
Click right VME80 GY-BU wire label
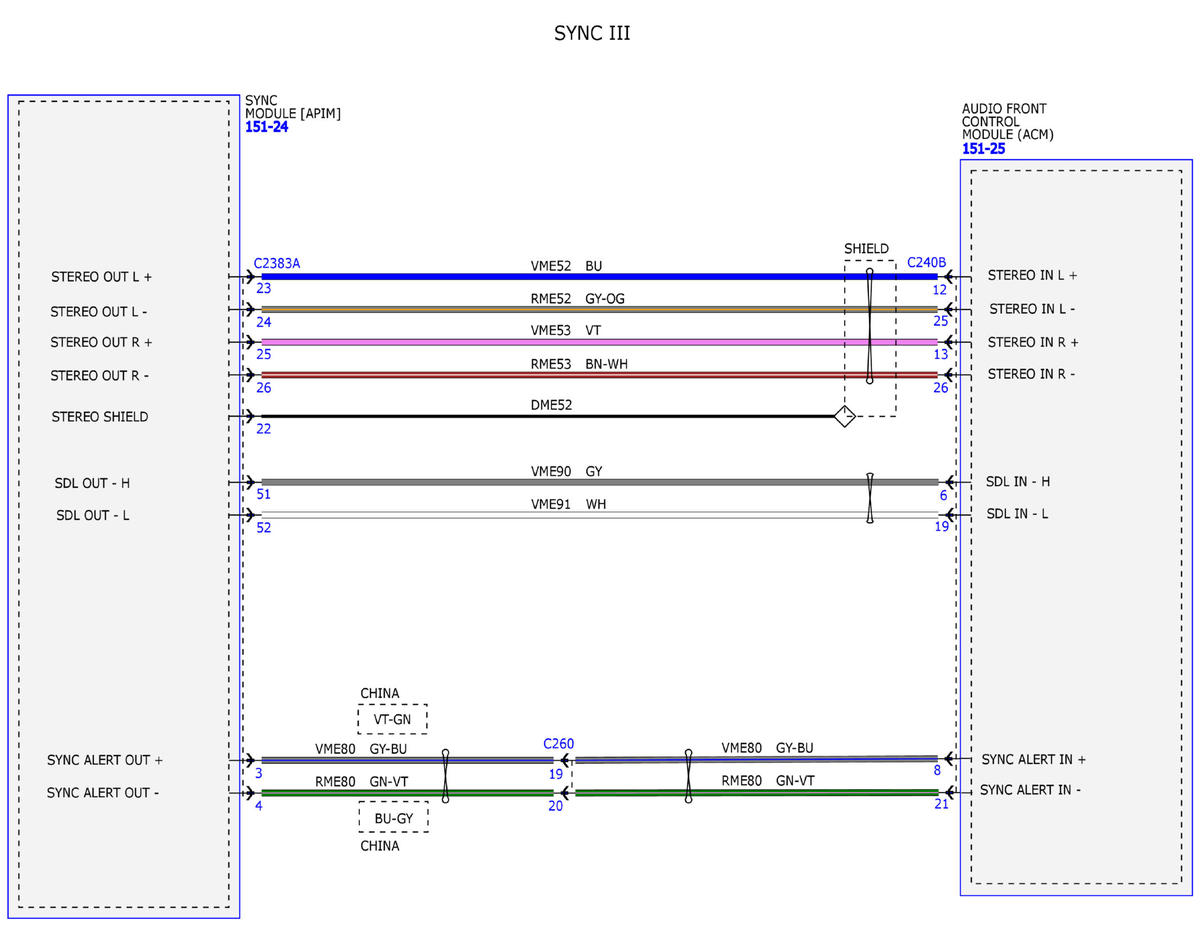click(x=768, y=747)
